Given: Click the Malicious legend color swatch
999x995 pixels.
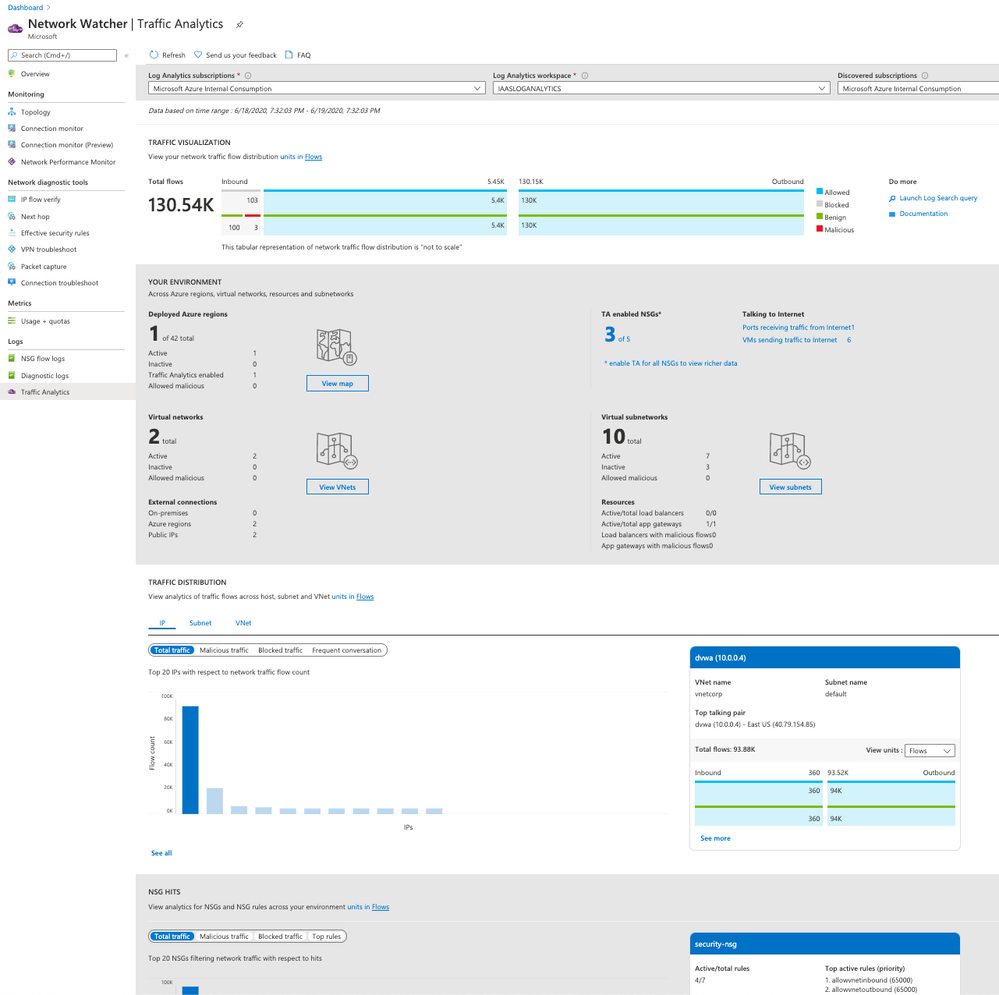Looking at the screenshot, I should tap(819, 229).
